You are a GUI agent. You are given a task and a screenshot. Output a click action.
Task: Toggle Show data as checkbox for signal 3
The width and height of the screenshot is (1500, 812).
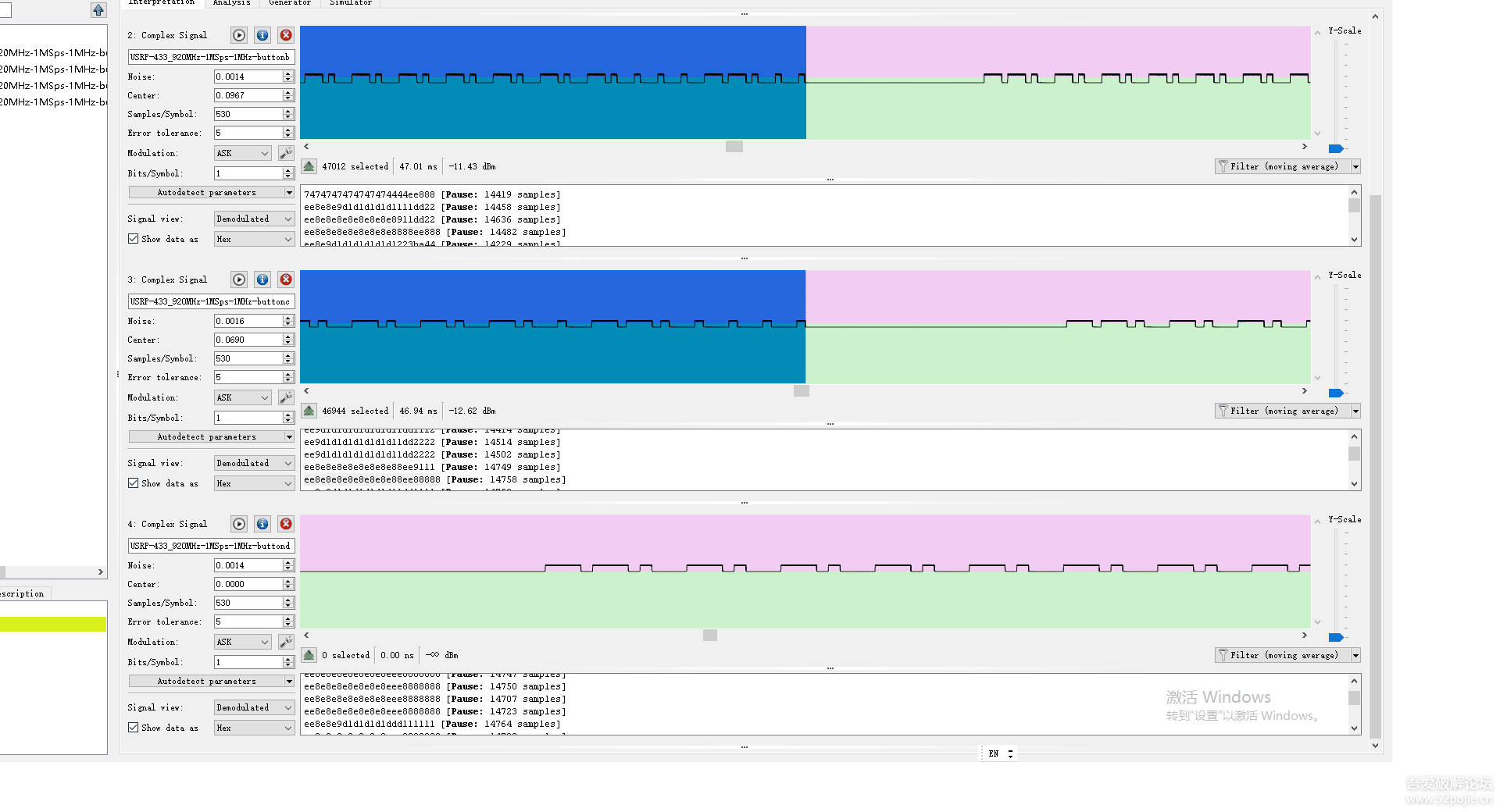[134, 483]
